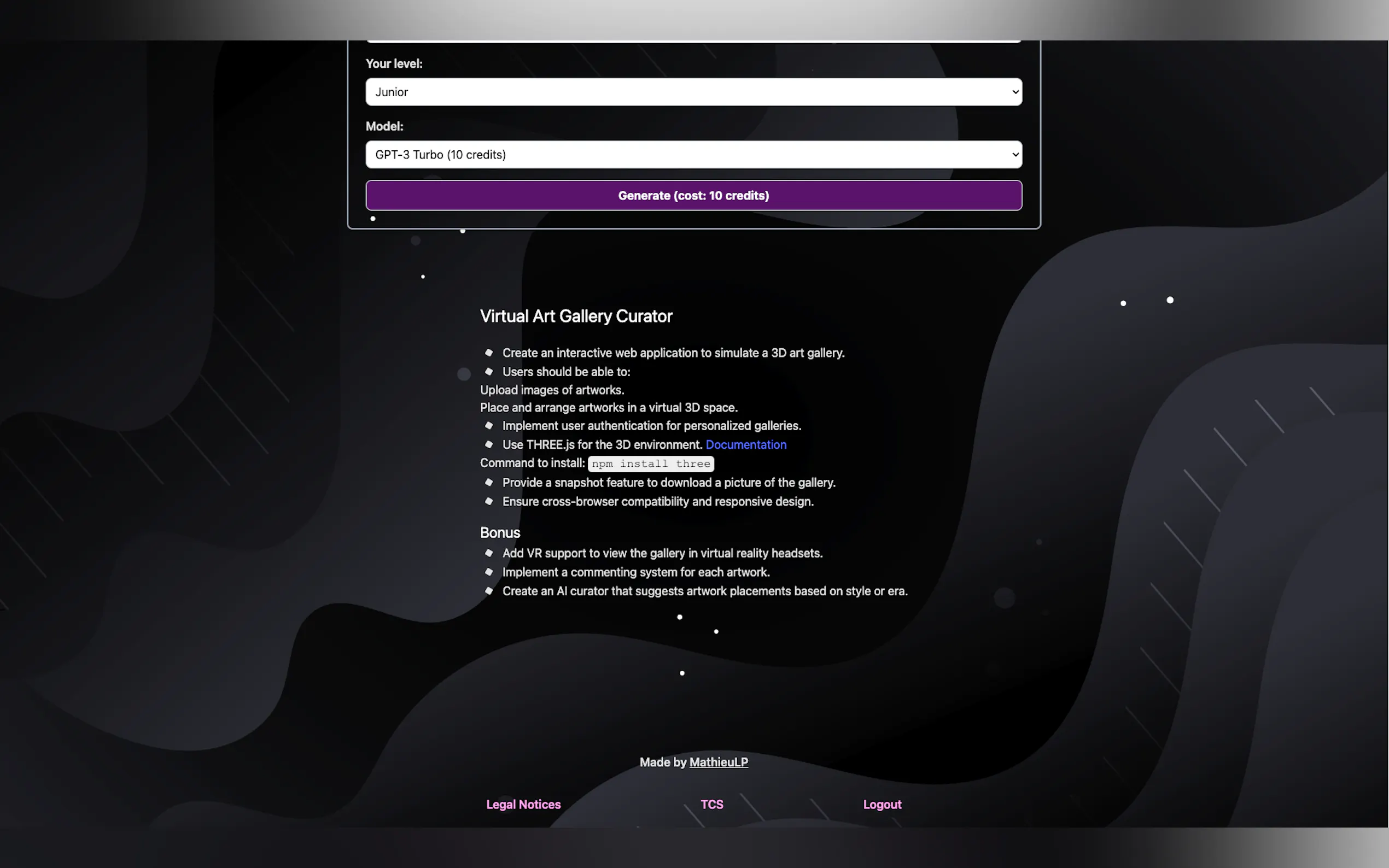
Task: Click bullet icon beside 'Implement user authentication'
Action: (489, 425)
